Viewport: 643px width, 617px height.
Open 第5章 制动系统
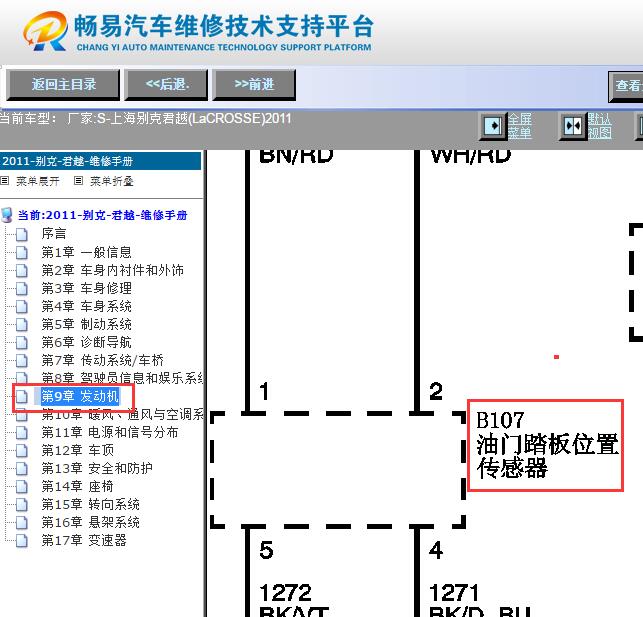[86, 324]
